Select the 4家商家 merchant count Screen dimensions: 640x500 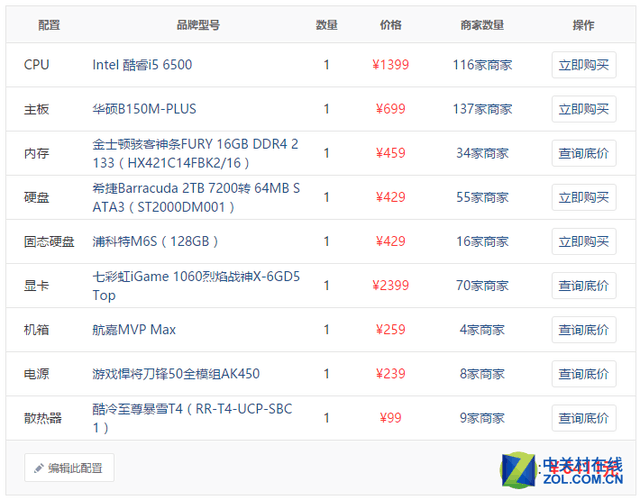[482, 329]
